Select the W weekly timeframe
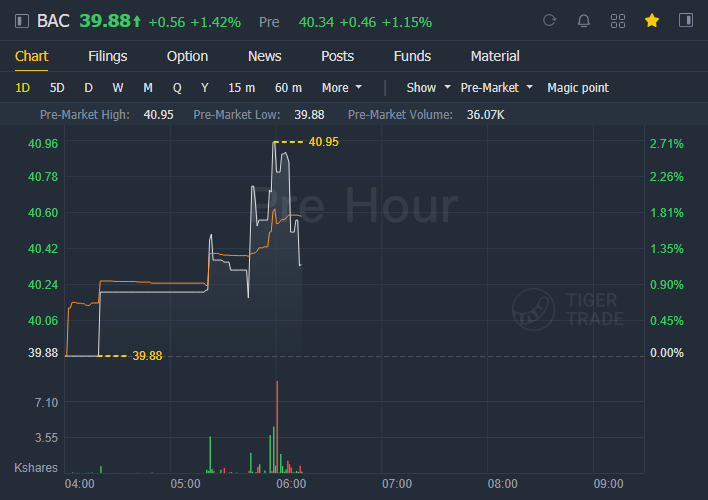This screenshot has height=500, width=708. pos(118,88)
